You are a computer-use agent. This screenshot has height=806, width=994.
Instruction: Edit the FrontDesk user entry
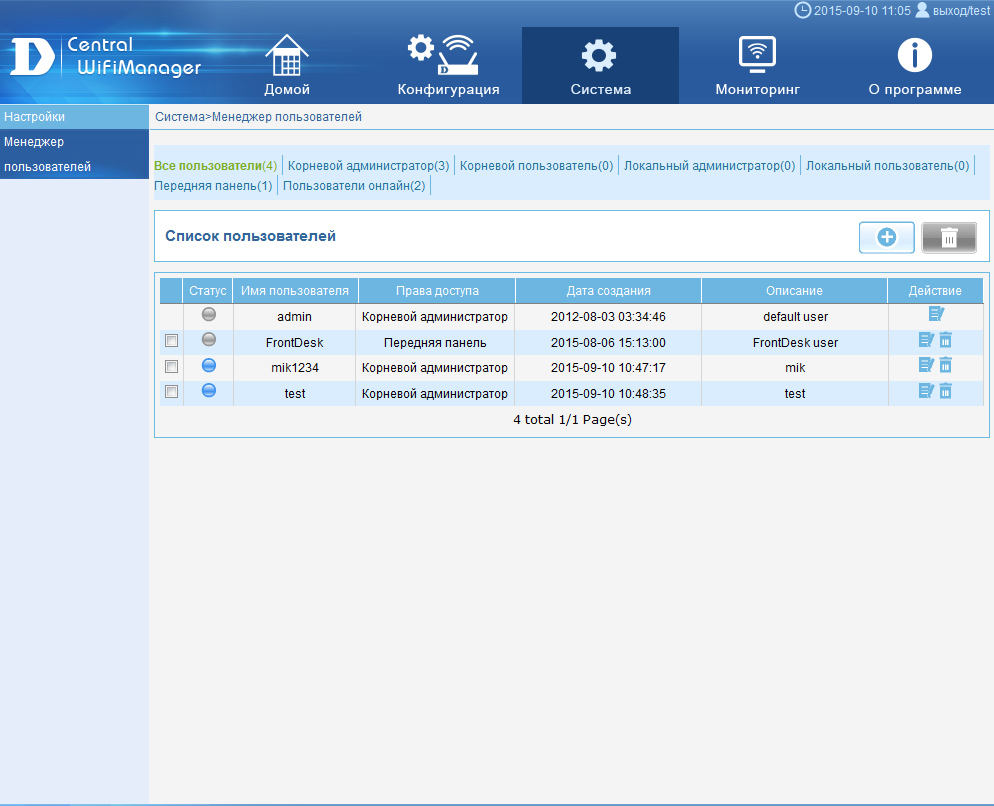pos(926,341)
